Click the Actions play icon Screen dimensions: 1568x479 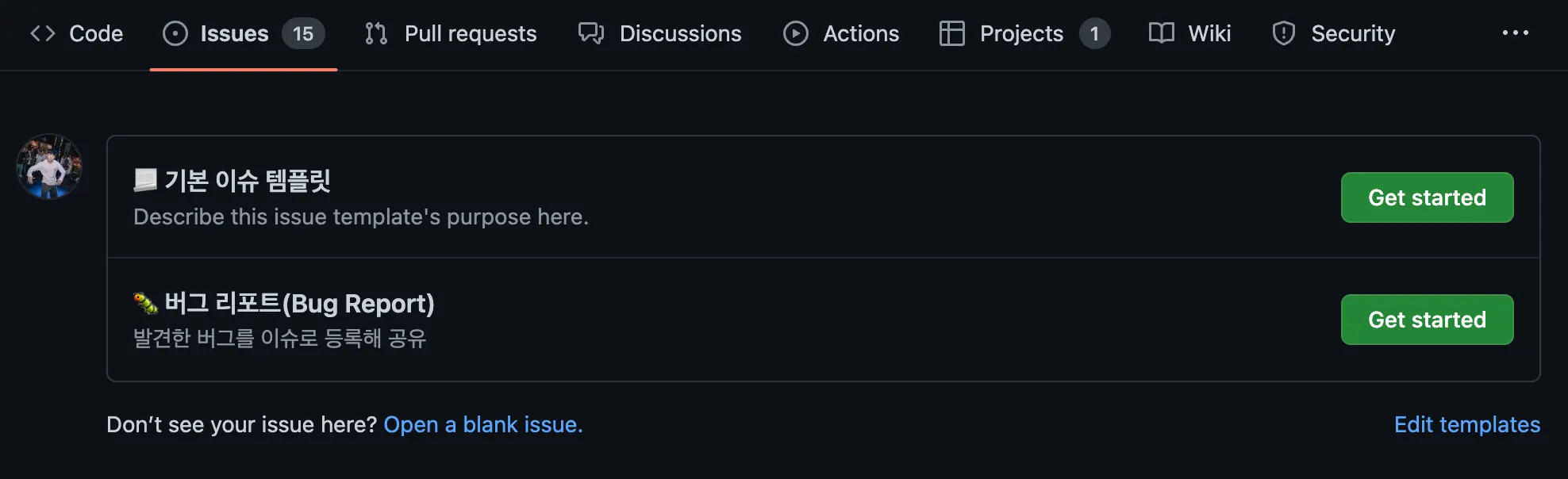click(x=795, y=33)
